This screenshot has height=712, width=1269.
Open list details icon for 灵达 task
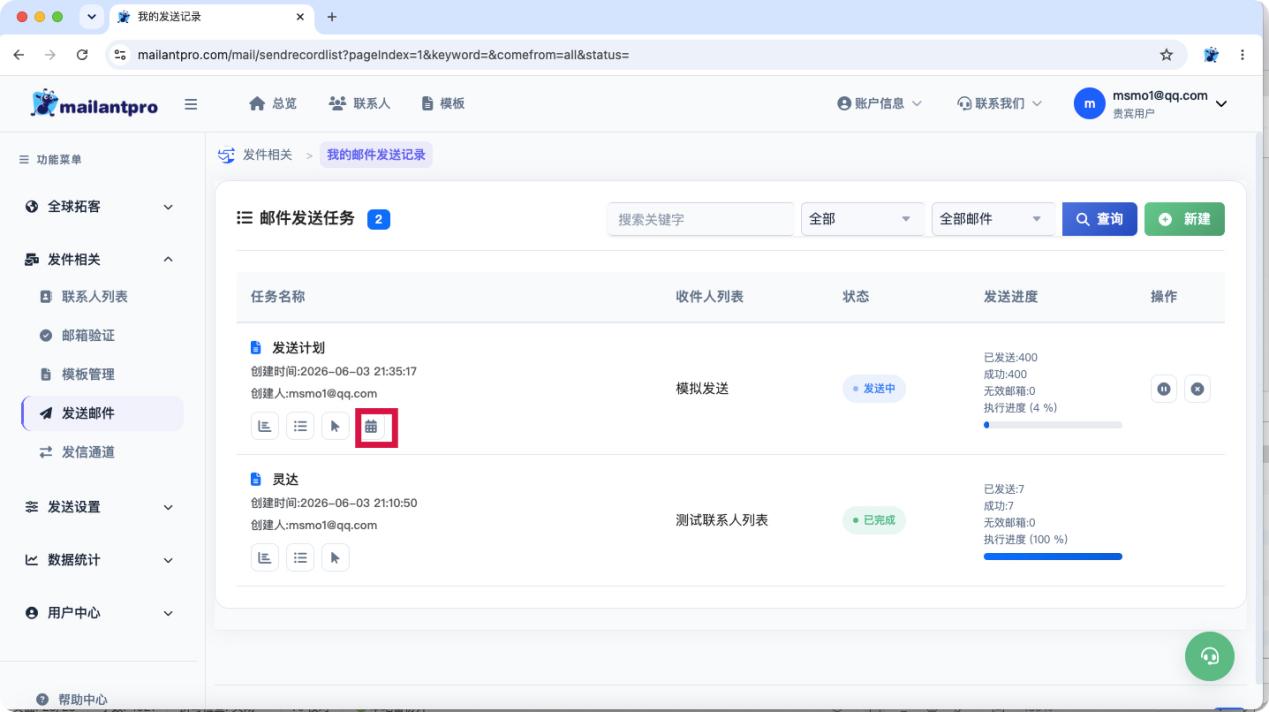pyautogui.click(x=300, y=557)
